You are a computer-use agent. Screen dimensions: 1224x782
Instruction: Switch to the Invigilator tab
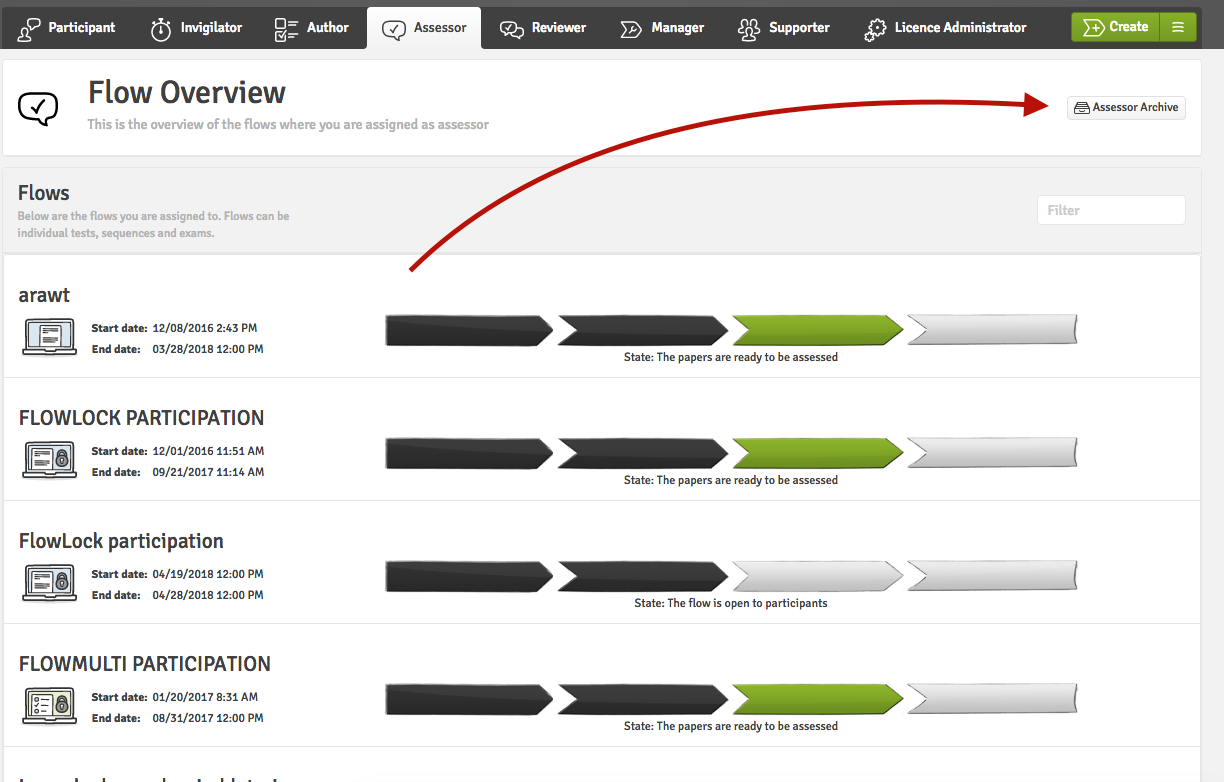tap(196, 28)
